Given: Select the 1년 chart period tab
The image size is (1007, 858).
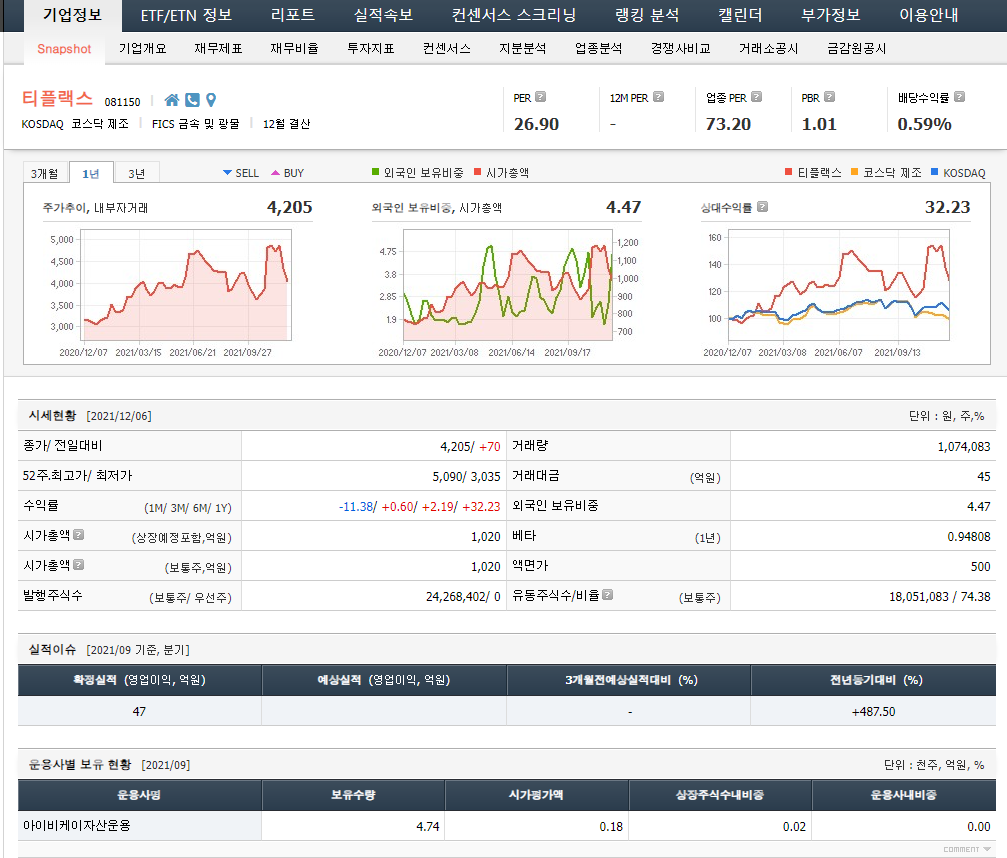Looking at the screenshot, I should 91,173.
